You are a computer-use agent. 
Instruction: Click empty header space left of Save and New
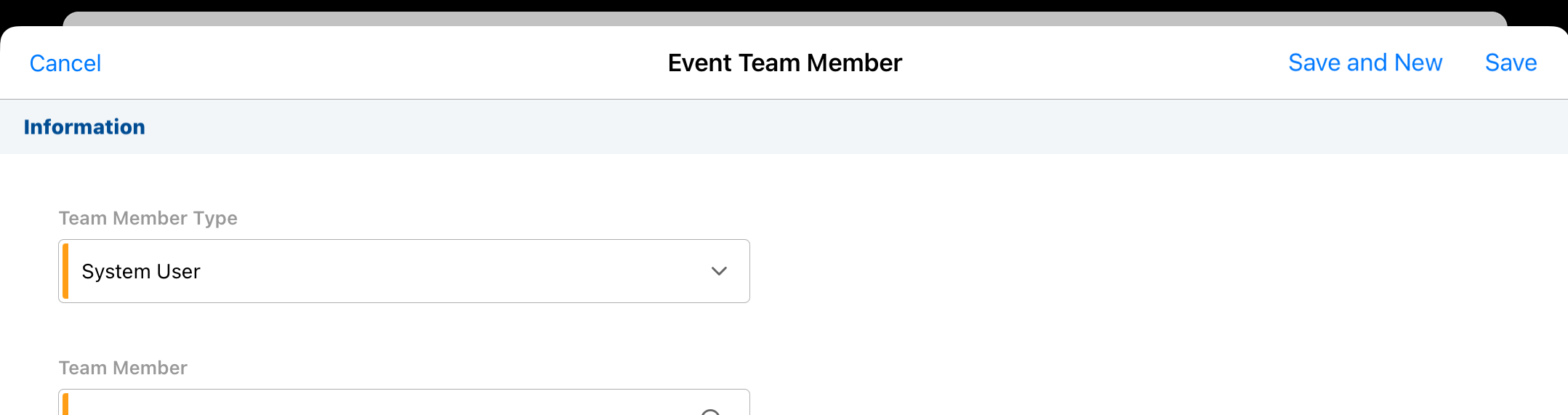click(x=1090, y=63)
